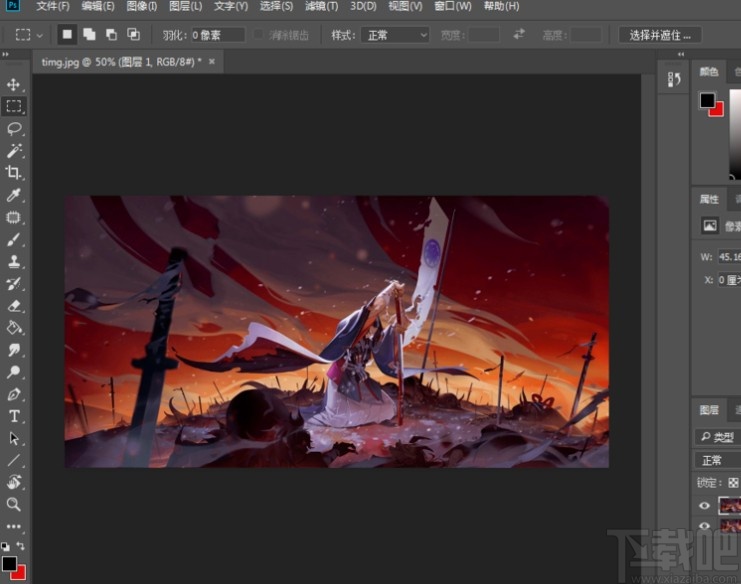Swap foreground and background colors in toolbox
The height and width of the screenshot is (584, 741).
point(20,546)
